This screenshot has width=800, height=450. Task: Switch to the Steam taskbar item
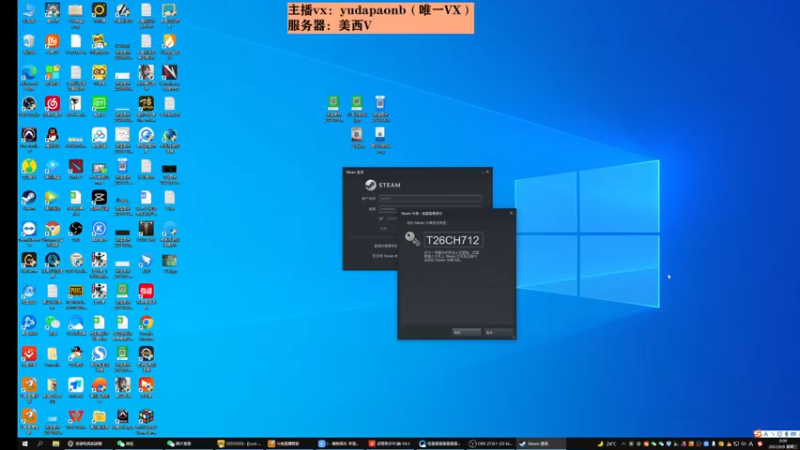point(541,444)
